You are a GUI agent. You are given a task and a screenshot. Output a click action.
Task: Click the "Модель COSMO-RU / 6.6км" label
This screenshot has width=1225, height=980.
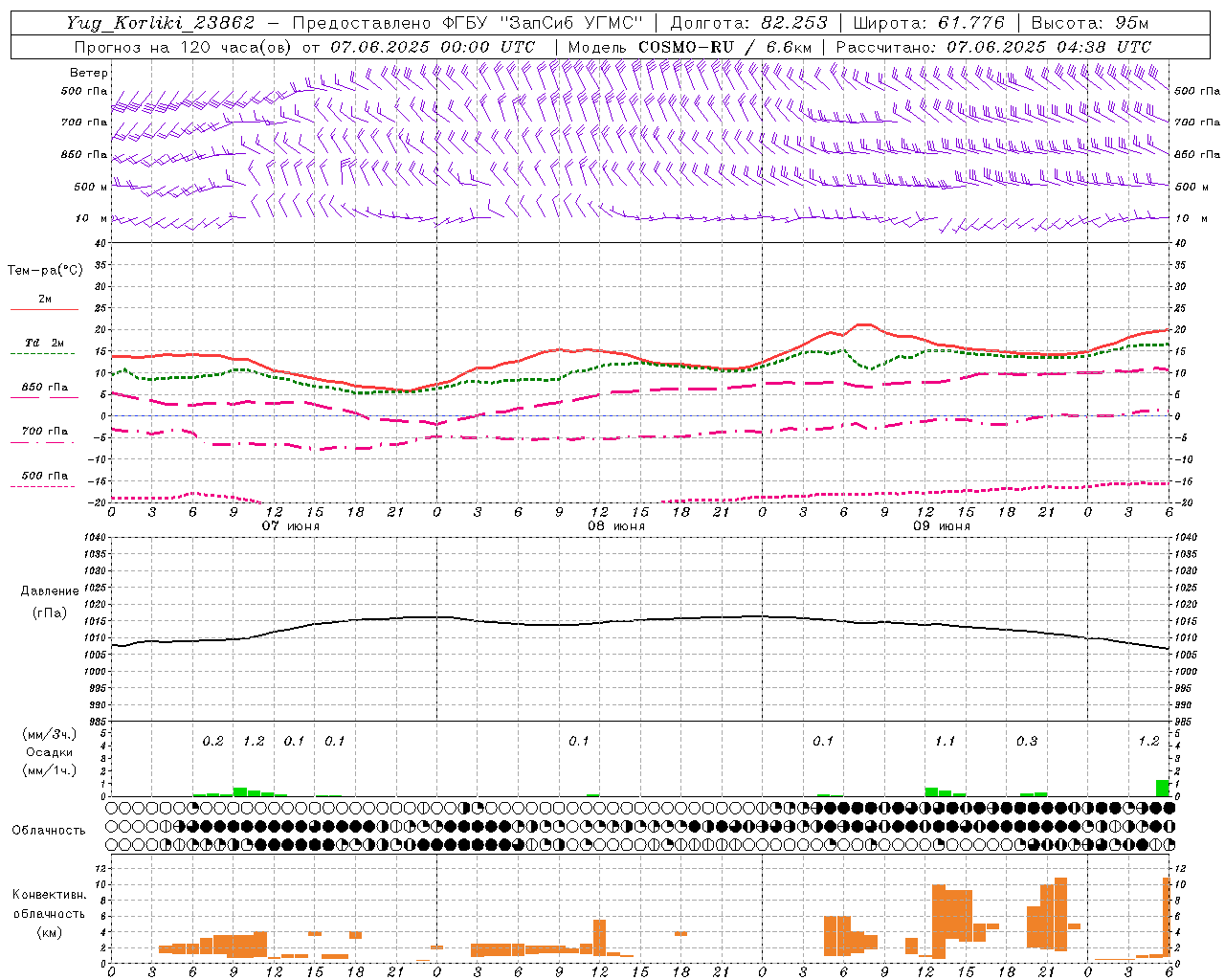[690, 47]
